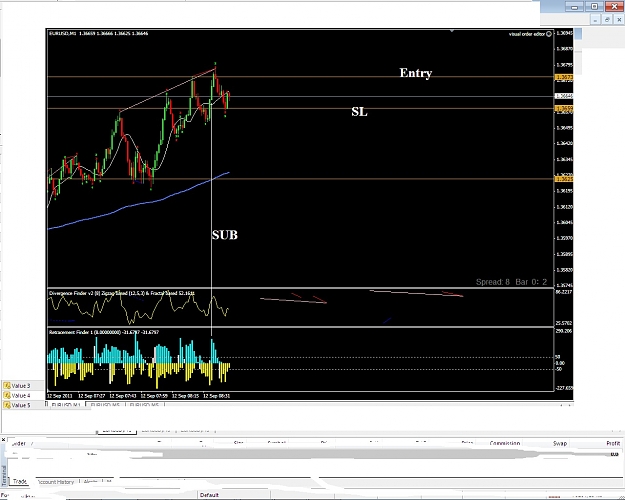The height and width of the screenshot is (500, 625).
Task: Open the Account History tab
Action: (56, 482)
